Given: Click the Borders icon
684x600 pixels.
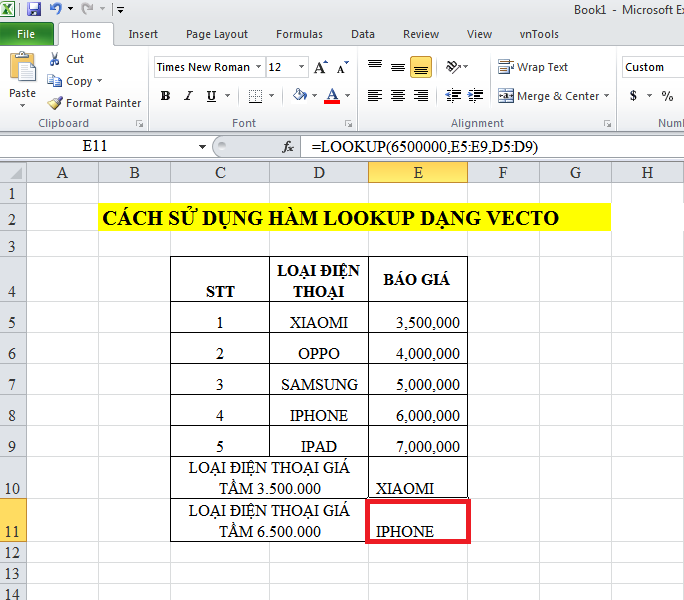Looking at the screenshot, I should point(255,96).
